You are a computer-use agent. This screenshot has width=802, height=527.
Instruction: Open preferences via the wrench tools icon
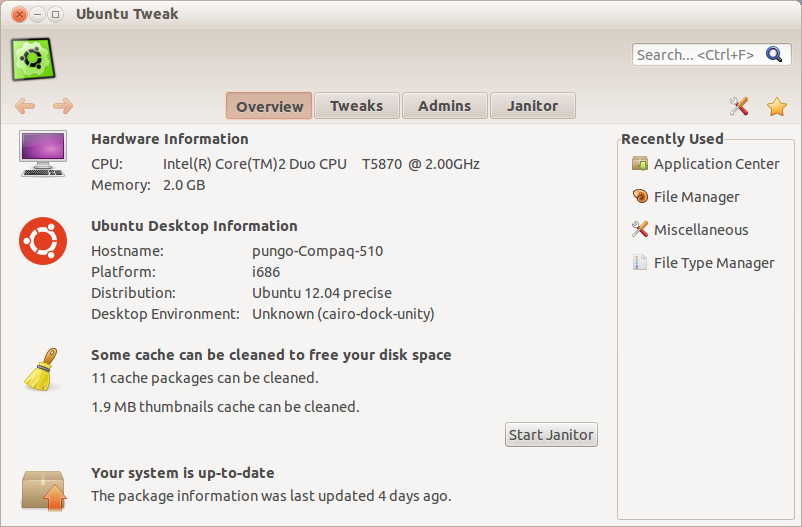(739, 106)
